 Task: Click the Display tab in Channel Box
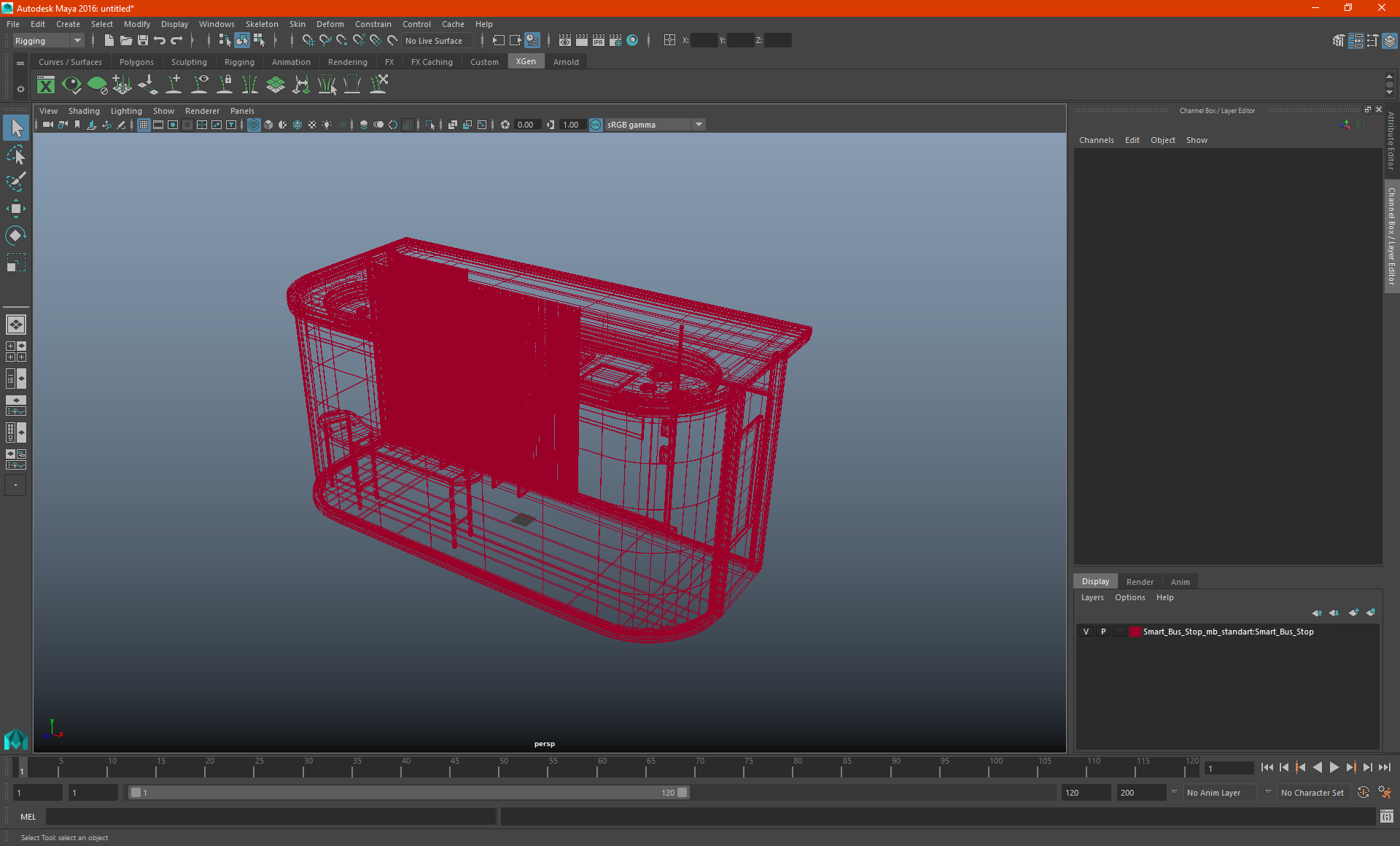[x=1096, y=581]
